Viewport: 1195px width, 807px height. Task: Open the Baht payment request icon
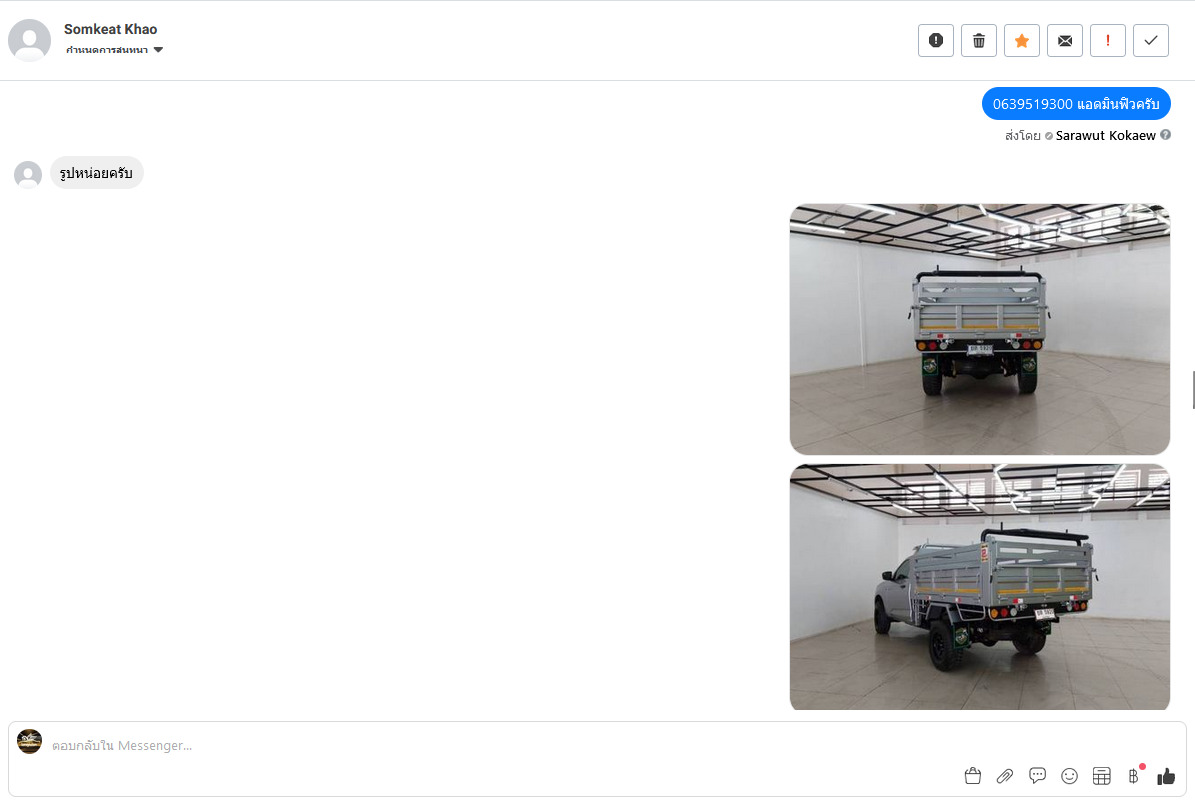click(1134, 775)
